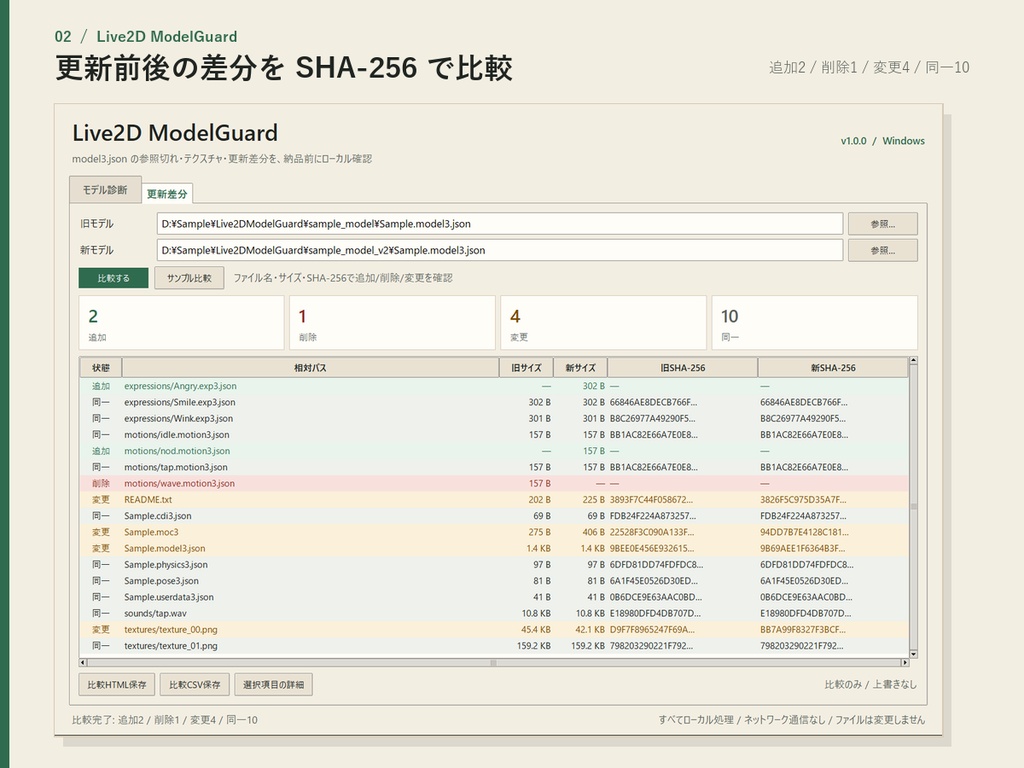The height and width of the screenshot is (768, 1024).
Task: Sort by the 旧サイズ column header
Action: coord(526,368)
